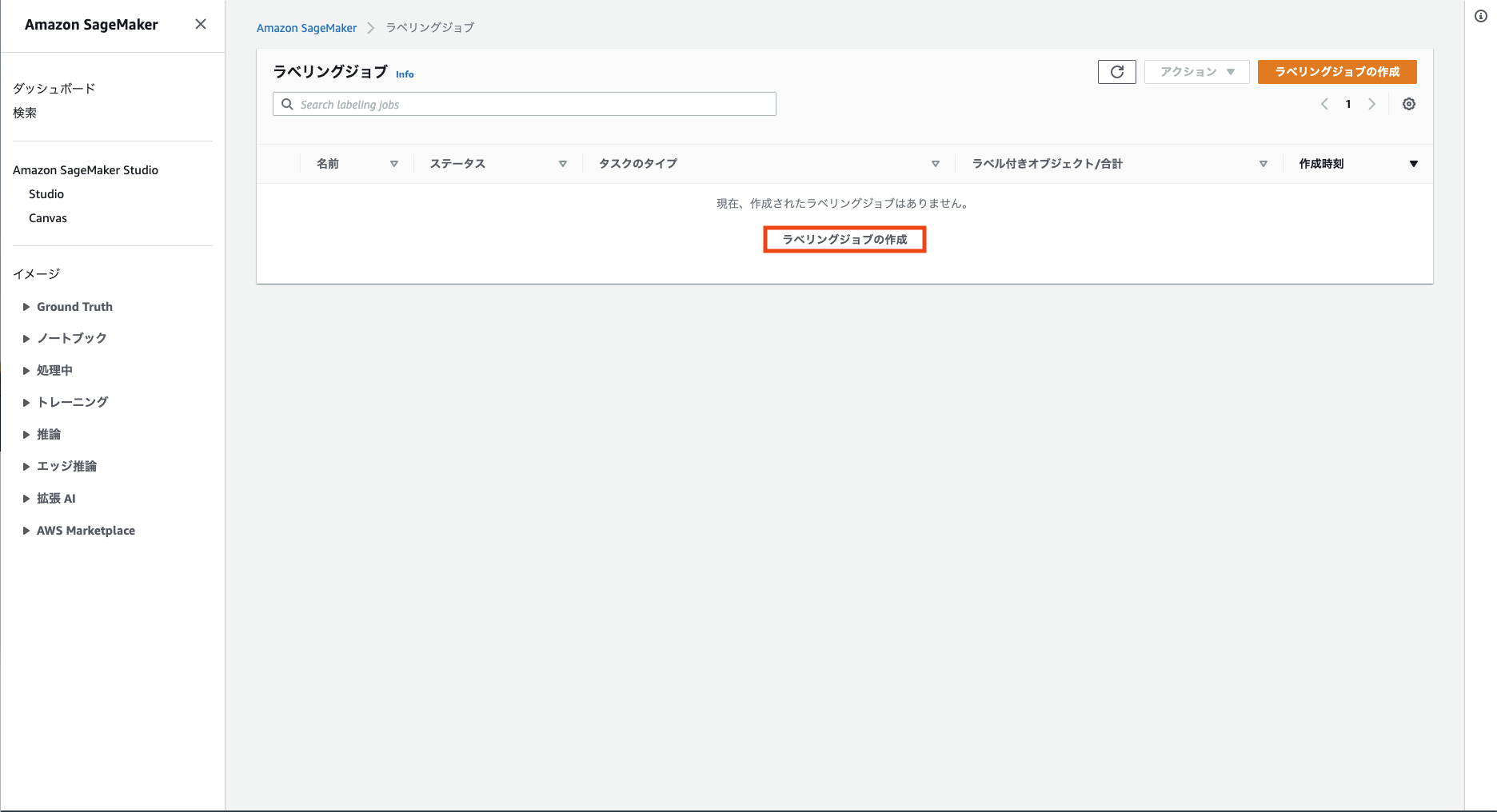Sort by ラベル付きオブジェクト/合計 column arrow

click(x=1263, y=164)
